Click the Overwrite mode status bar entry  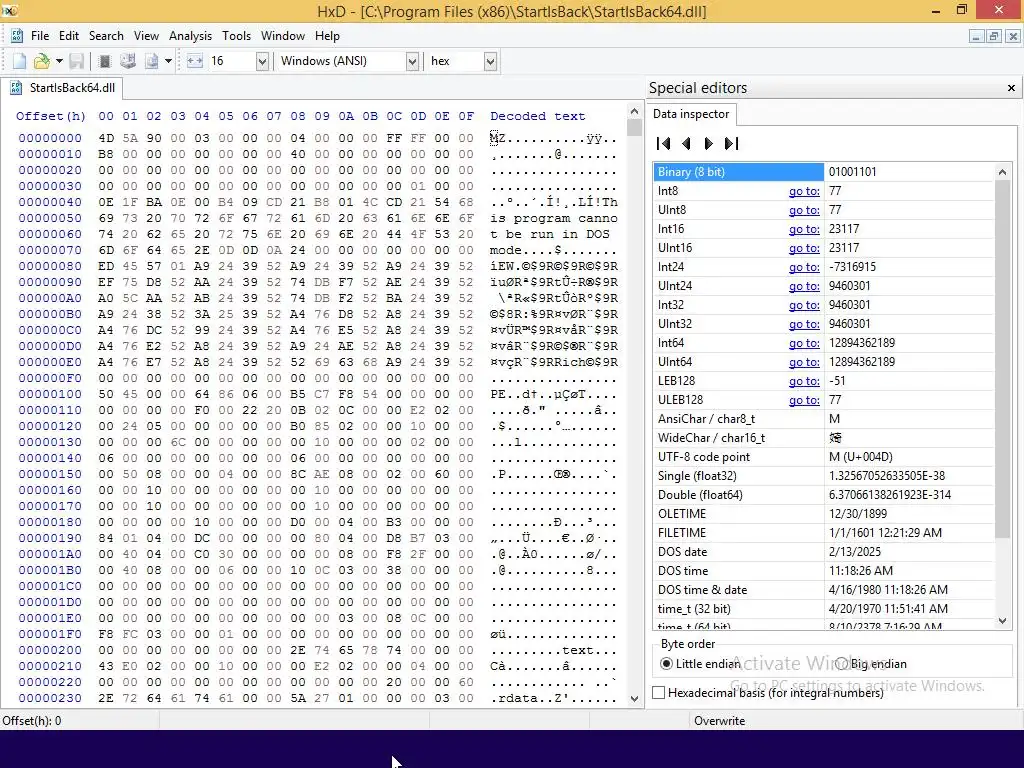pyautogui.click(x=719, y=721)
